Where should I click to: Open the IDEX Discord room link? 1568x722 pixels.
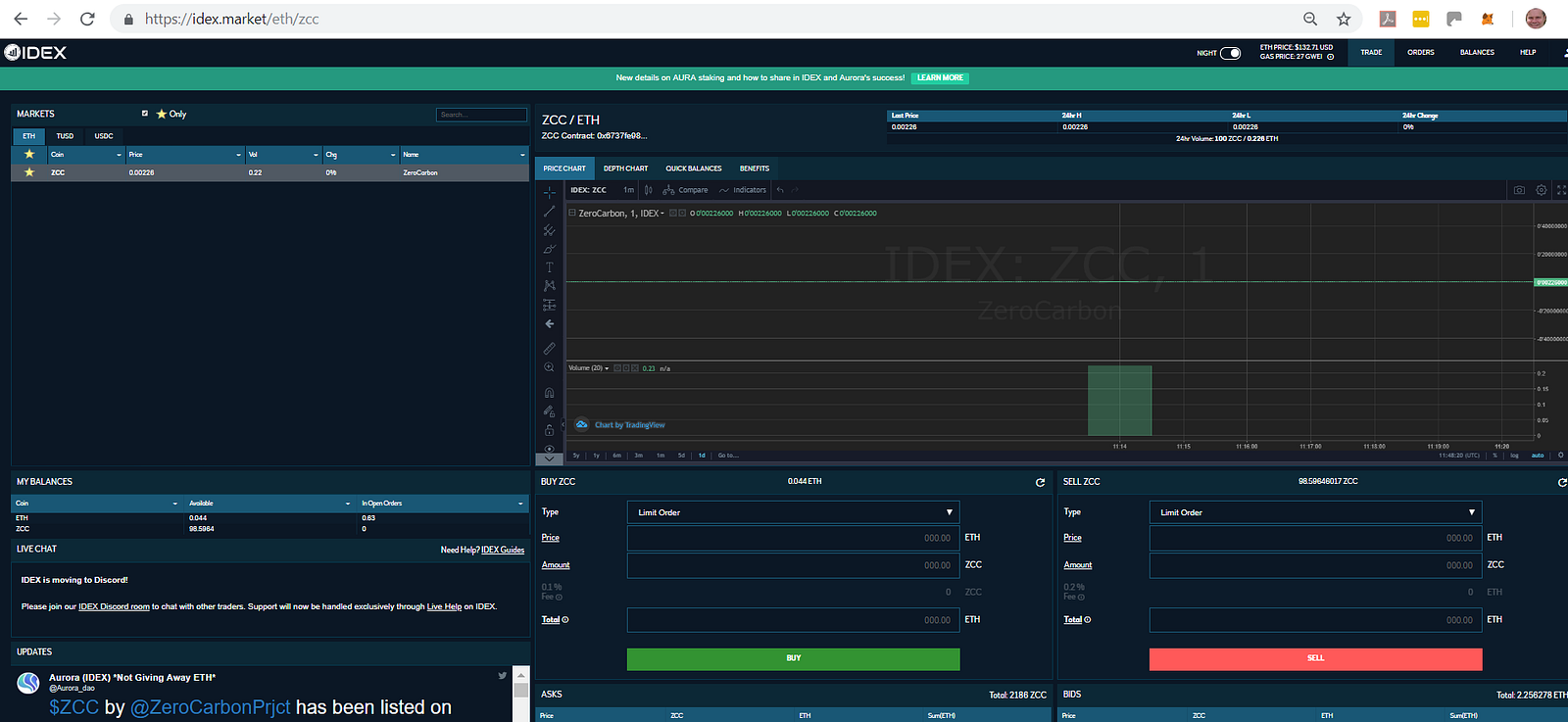[x=115, y=607]
